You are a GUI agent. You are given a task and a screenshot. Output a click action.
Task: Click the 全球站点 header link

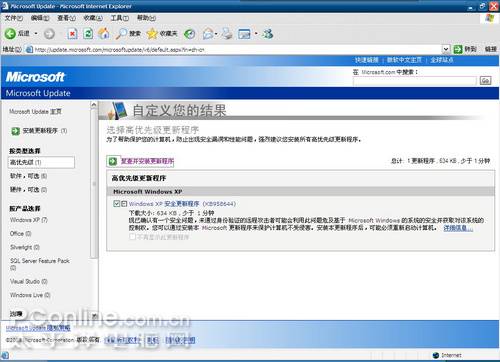coord(442,60)
